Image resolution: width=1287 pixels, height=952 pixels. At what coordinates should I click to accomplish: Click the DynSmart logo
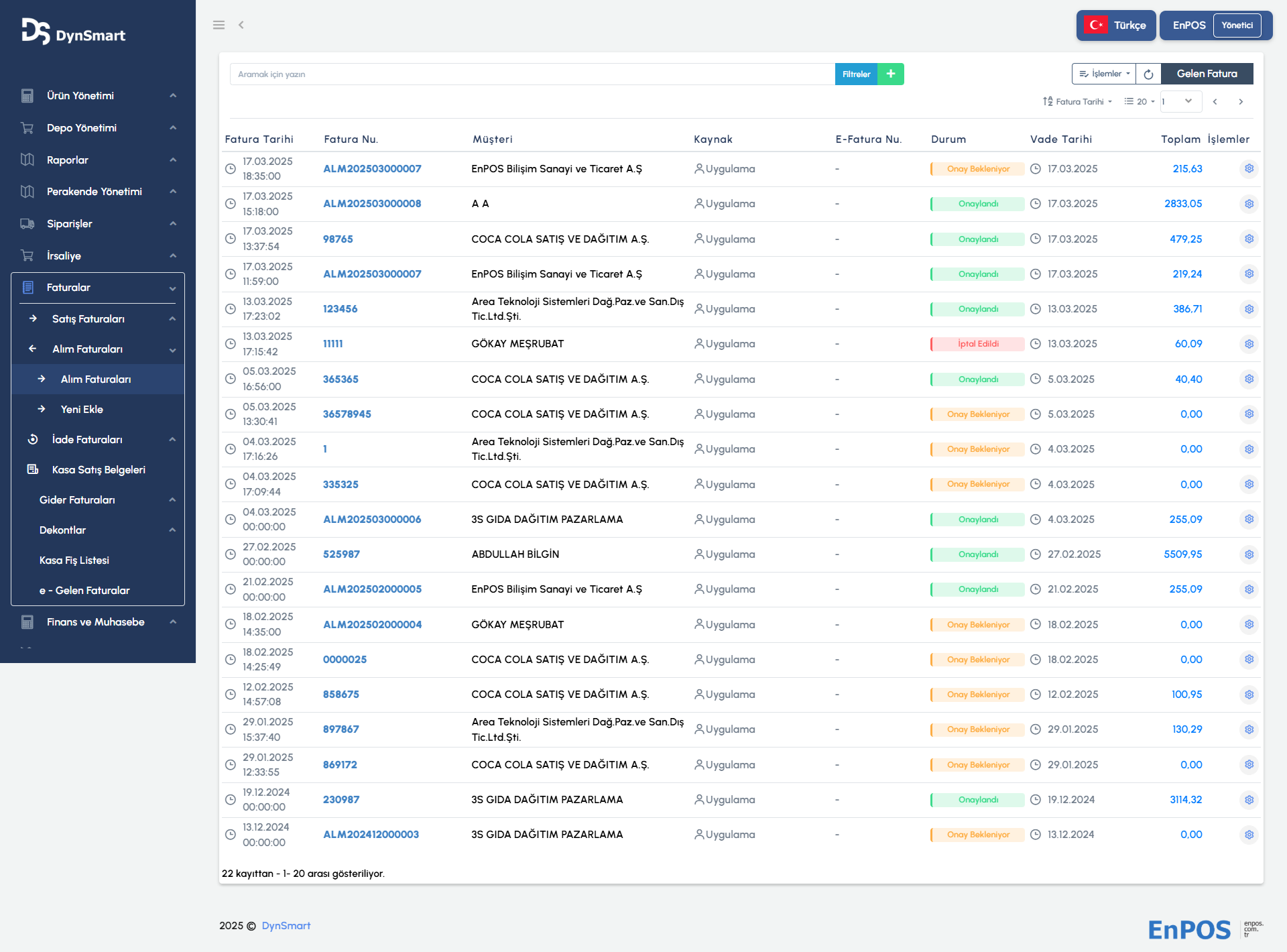click(x=74, y=32)
